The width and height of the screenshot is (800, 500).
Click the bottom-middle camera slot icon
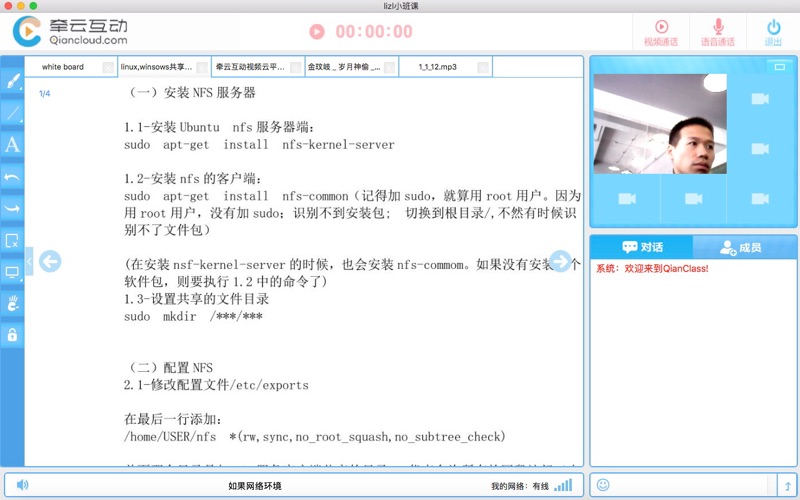(693, 198)
